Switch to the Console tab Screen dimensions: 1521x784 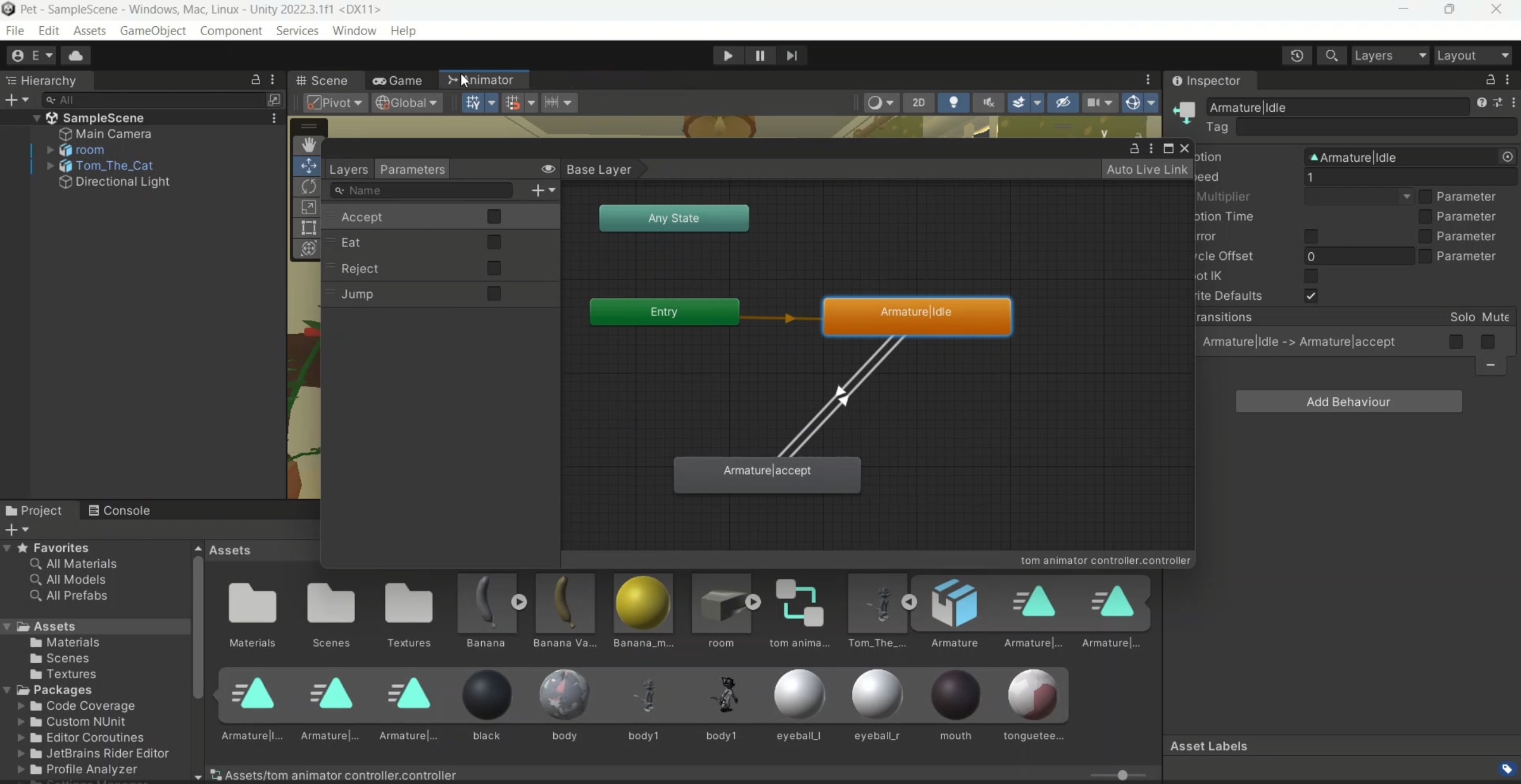[x=119, y=510]
